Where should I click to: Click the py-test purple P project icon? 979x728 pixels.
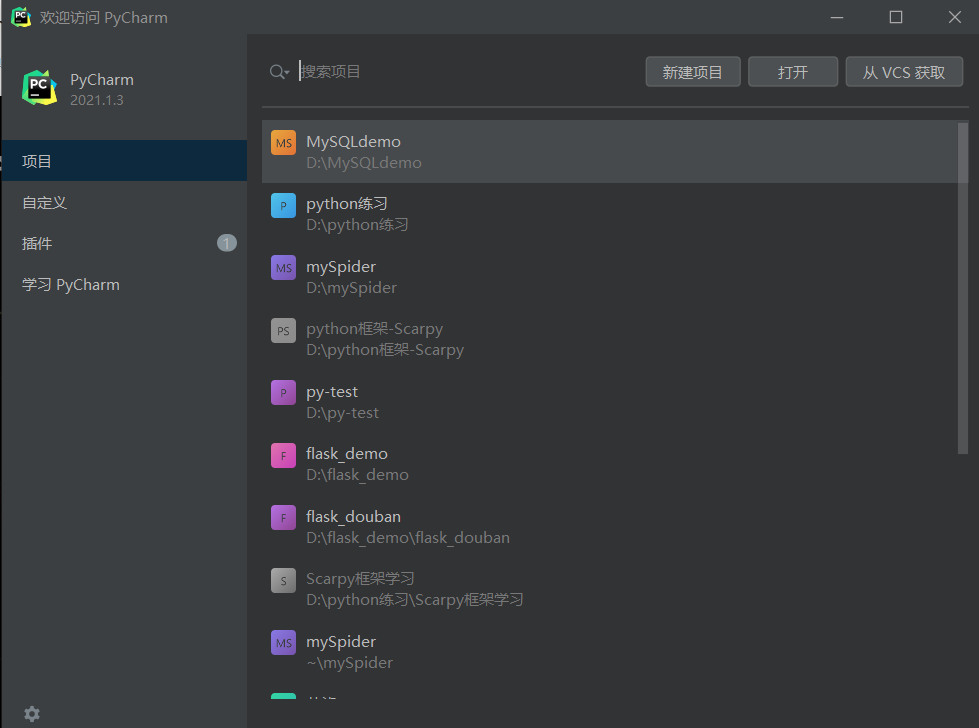tap(283, 393)
